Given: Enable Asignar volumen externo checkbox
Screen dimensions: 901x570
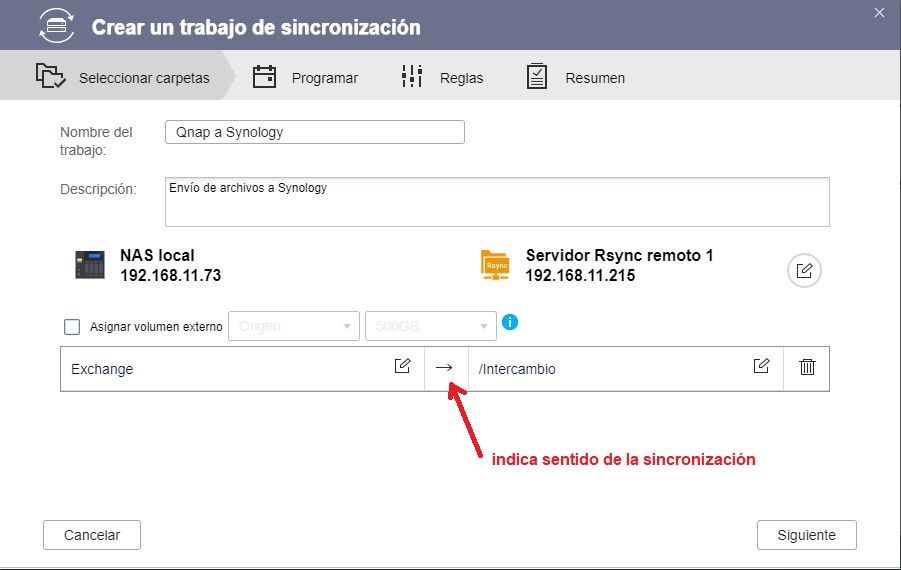Looking at the screenshot, I should click(x=72, y=326).
